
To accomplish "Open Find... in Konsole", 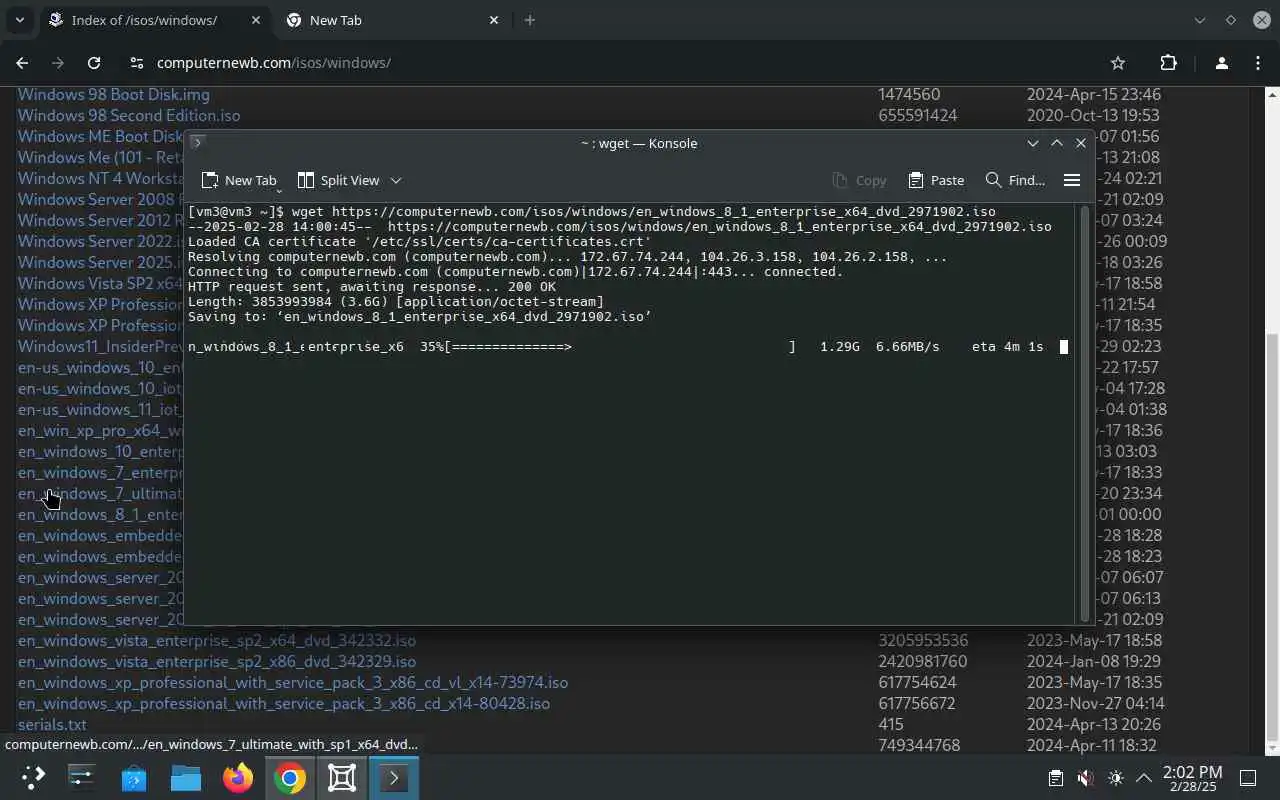I will (1015, 180).
